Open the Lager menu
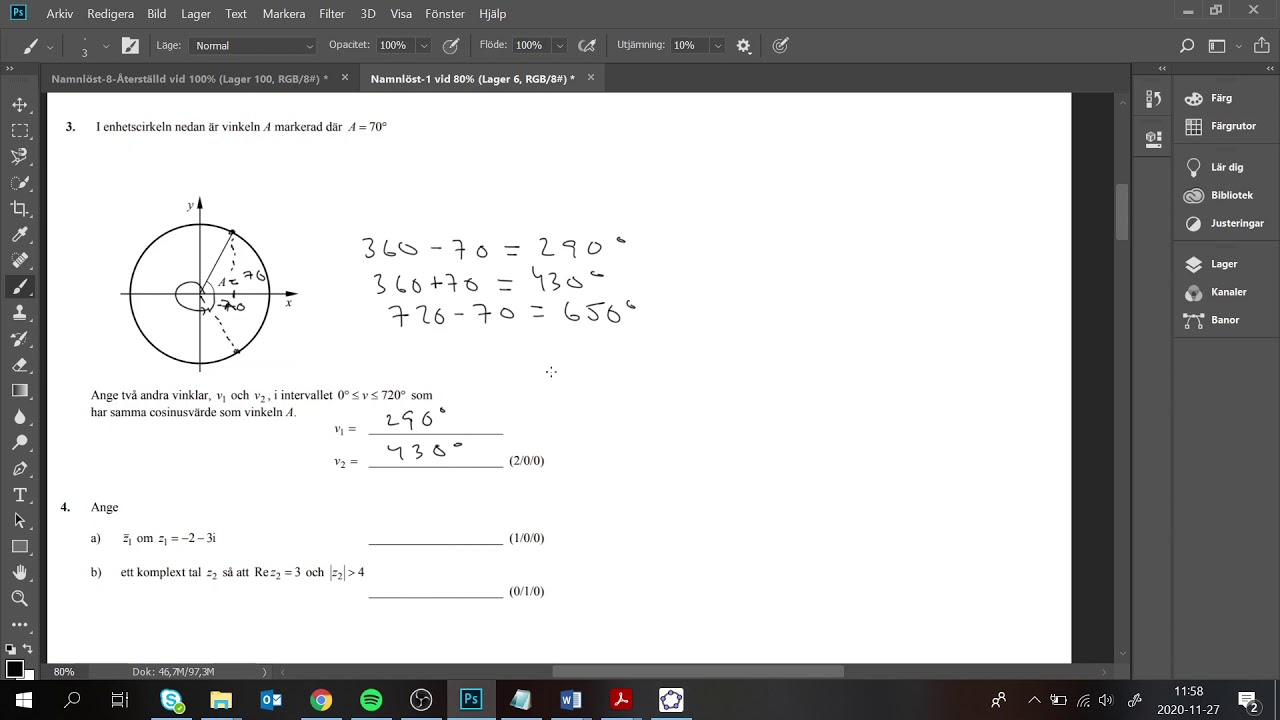Viewport: 1280px width, 720px height. (x=196, y=14)
